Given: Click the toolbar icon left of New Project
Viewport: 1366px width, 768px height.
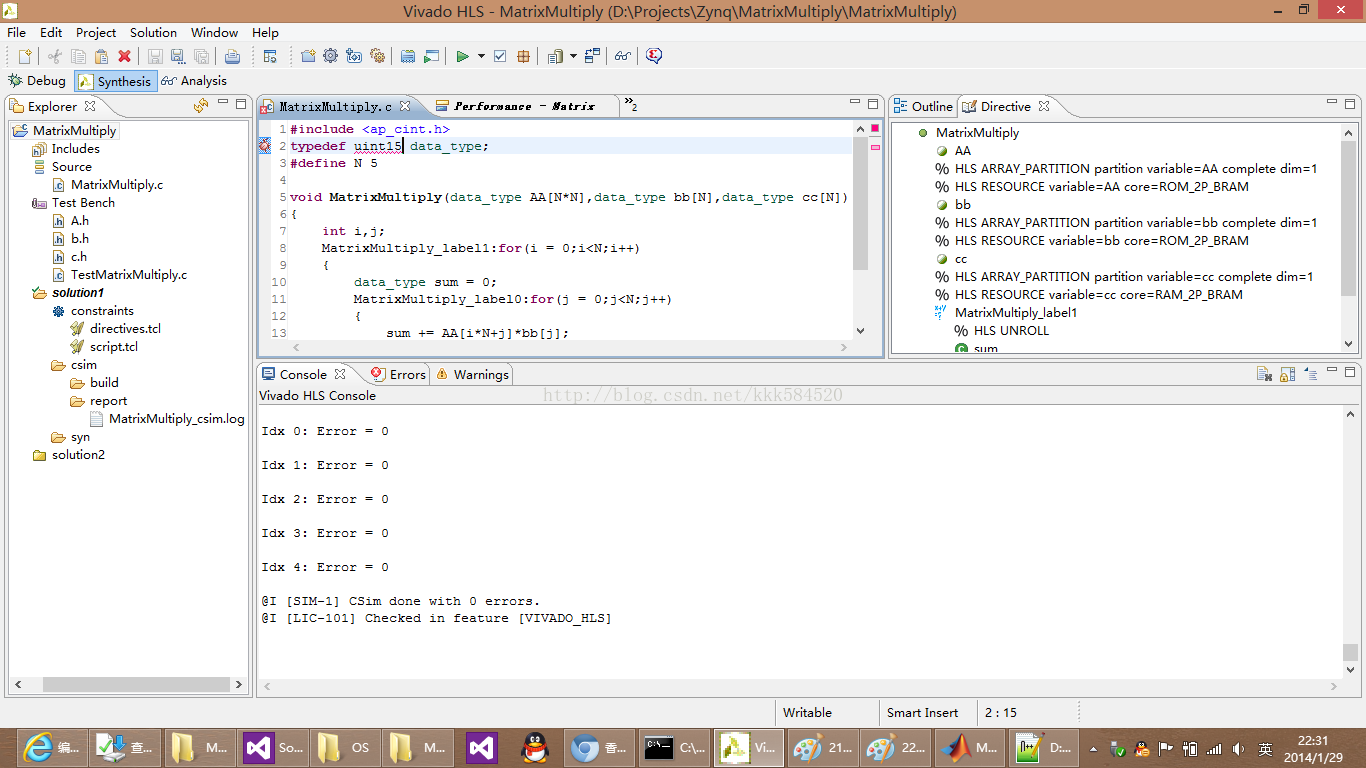Looking at the screenshot, I should tap(270, 56).
